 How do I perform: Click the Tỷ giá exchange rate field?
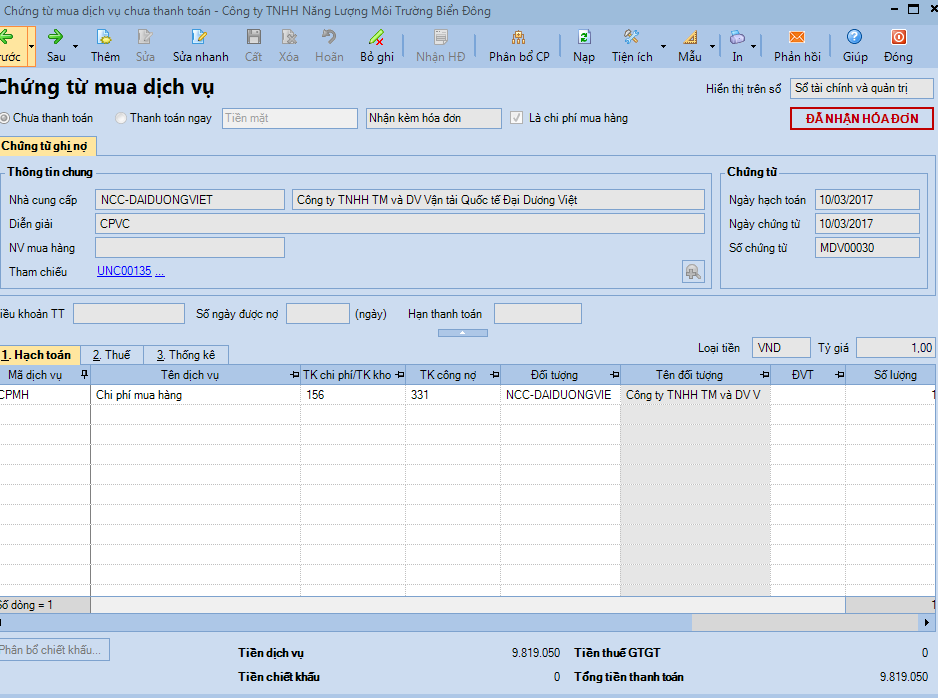click(895, 348)
